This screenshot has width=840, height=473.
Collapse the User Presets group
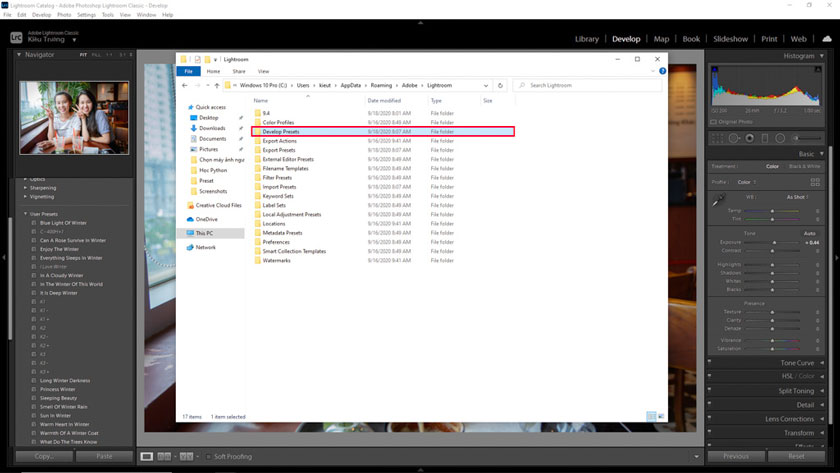click(x=25, y=214)
